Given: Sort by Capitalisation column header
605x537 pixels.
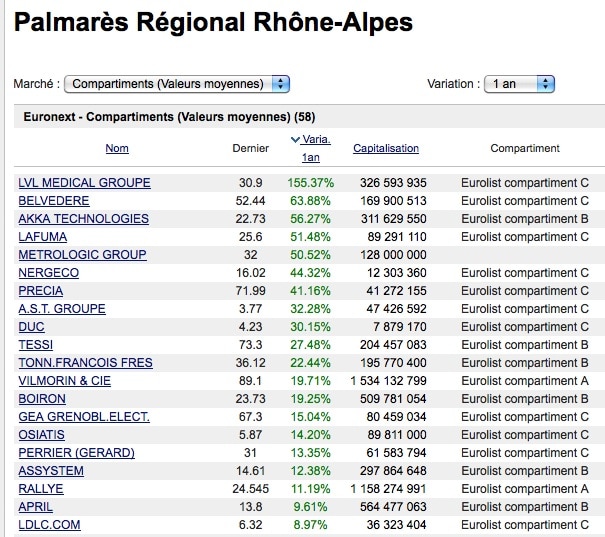Looking at the screenshot, I should pyautogui.click(x=386, y=148).
